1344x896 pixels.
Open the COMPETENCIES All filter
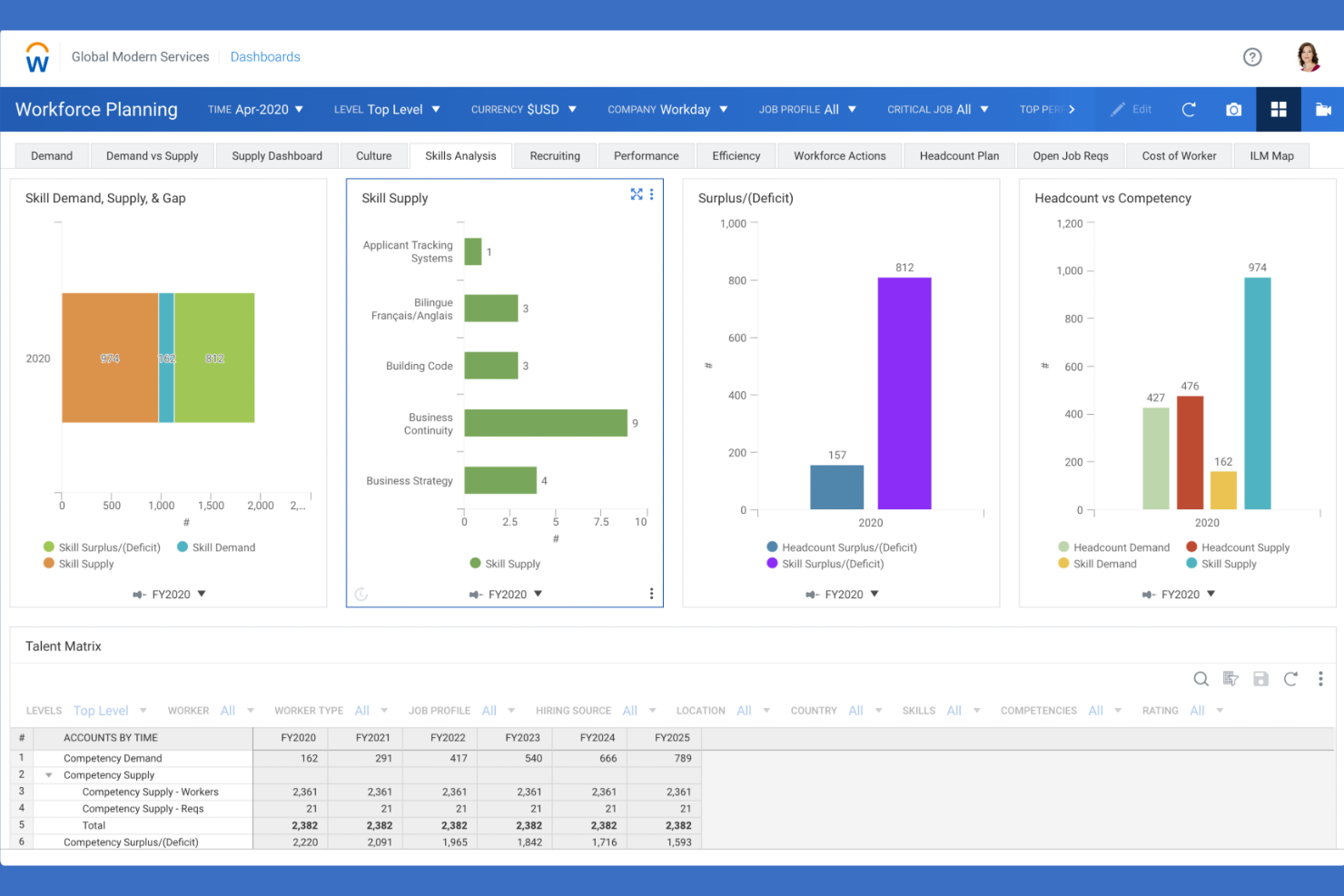click(1062, 711)
